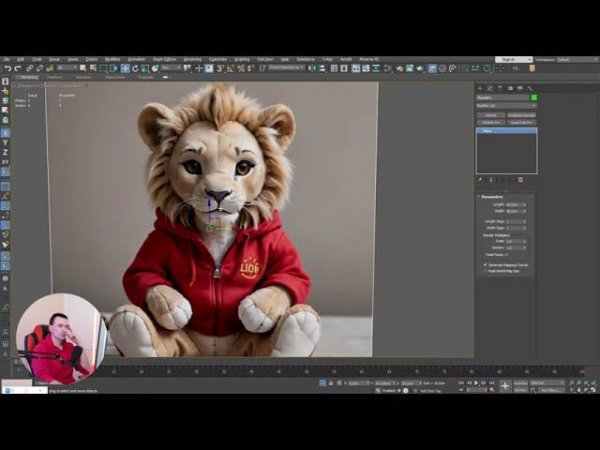Click the Weighted Normals modifier button

tap(521, 115)
